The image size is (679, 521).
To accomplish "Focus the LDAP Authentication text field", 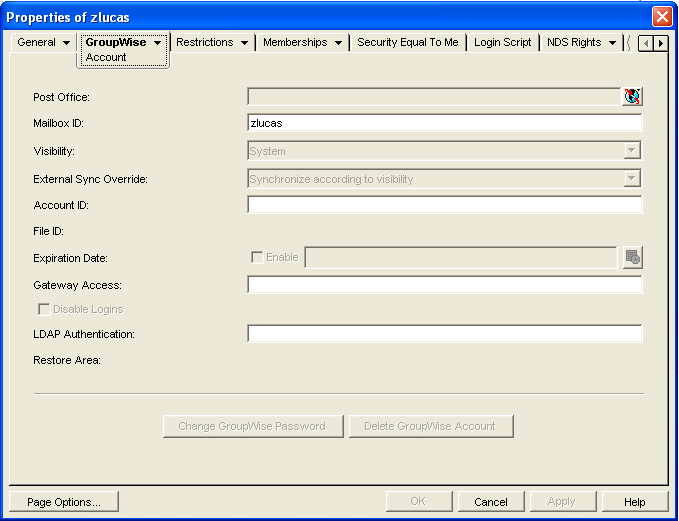I will 444,334.
